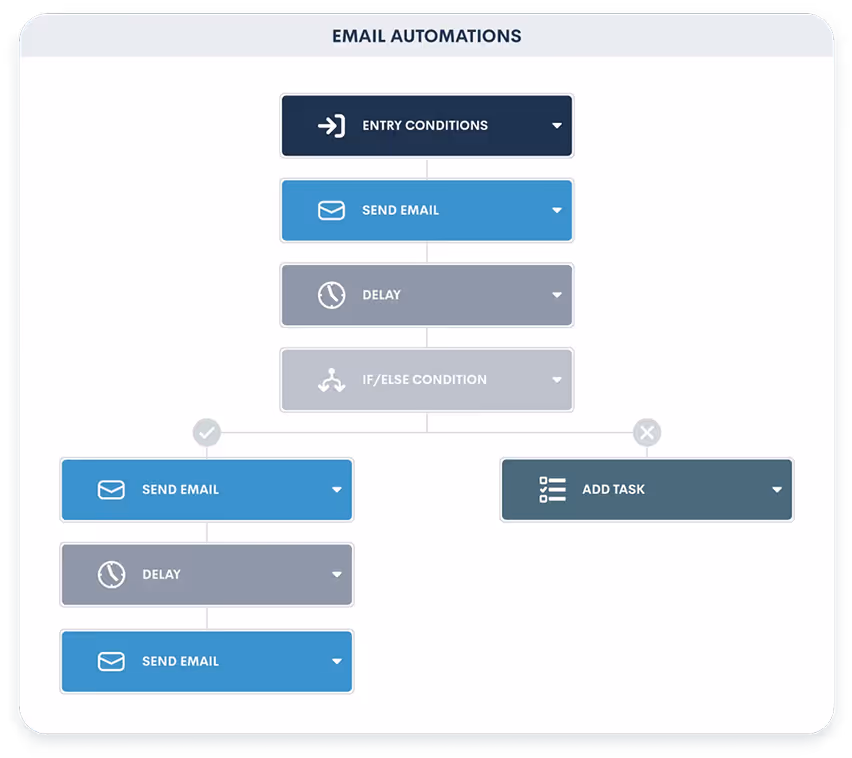This screenshot has width=852, height=758.
Task: Select the checklist icon on Add Task
Action: point(551,489)
